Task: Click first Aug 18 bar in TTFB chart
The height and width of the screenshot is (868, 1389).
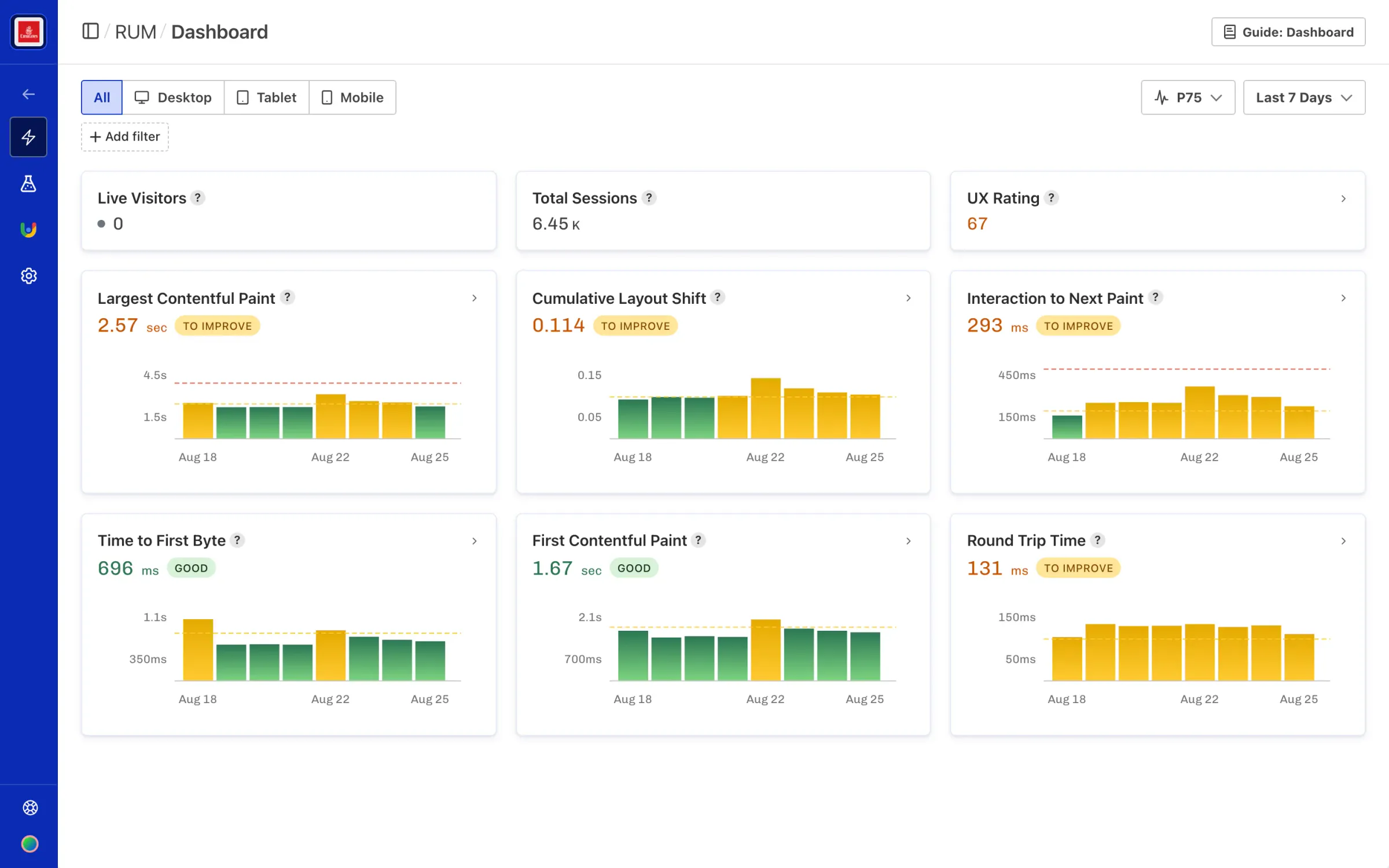Action: click(x=198, y=650)
